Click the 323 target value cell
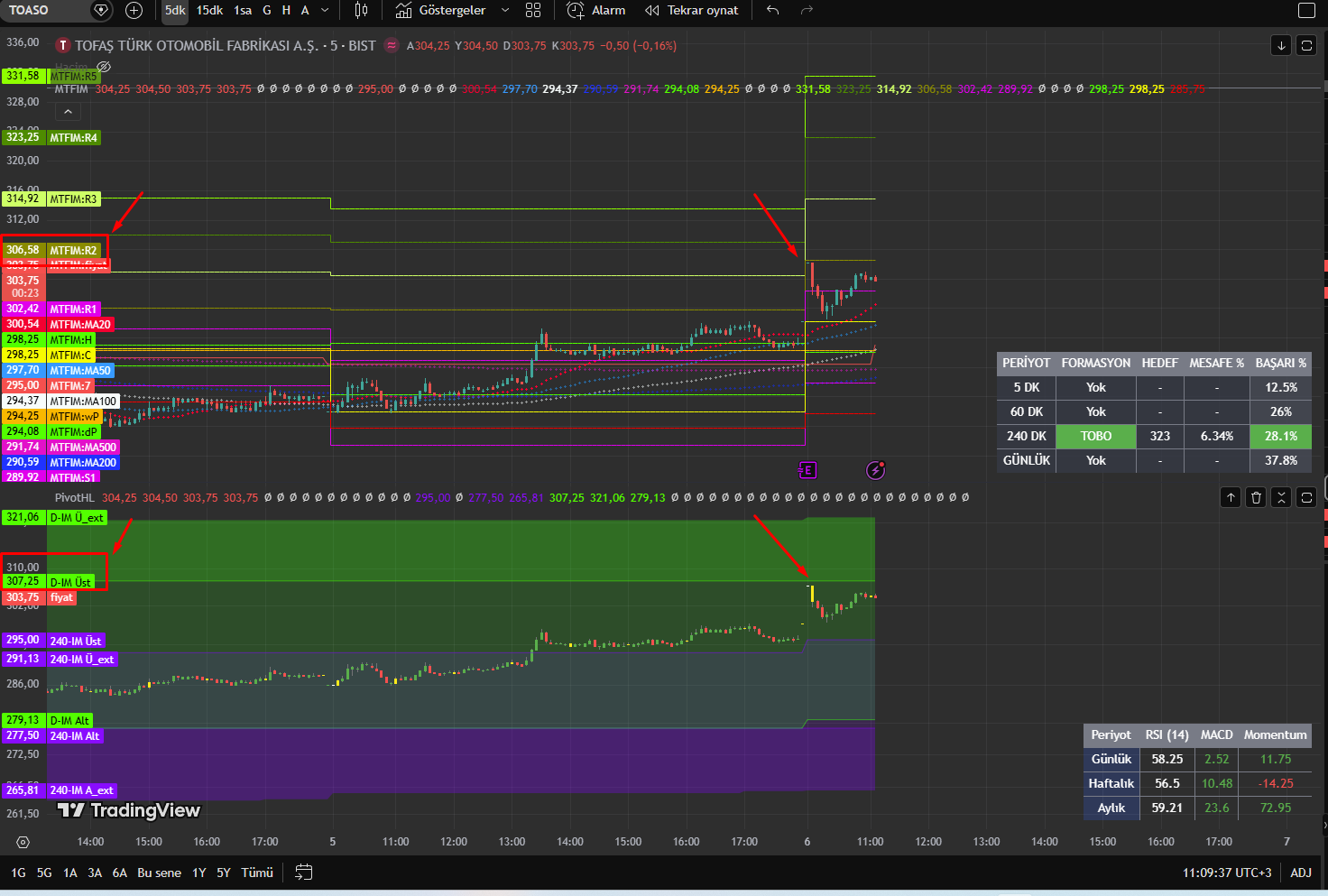The image size is (1328, 896). 1160,436
